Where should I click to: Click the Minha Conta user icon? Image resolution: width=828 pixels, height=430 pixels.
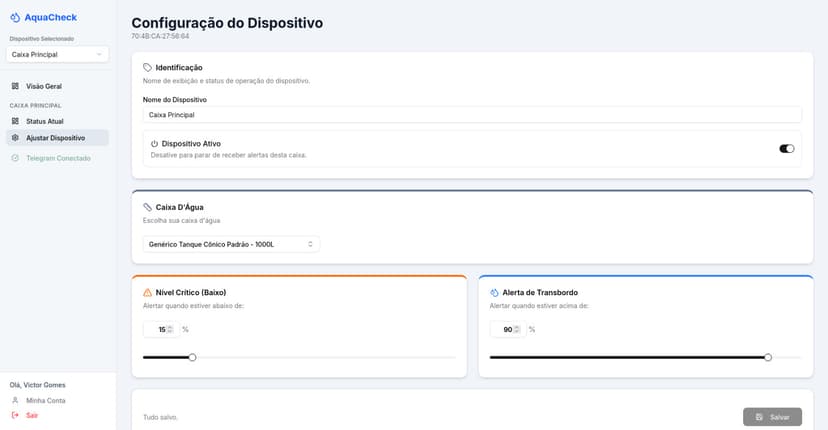coord(15,400)
